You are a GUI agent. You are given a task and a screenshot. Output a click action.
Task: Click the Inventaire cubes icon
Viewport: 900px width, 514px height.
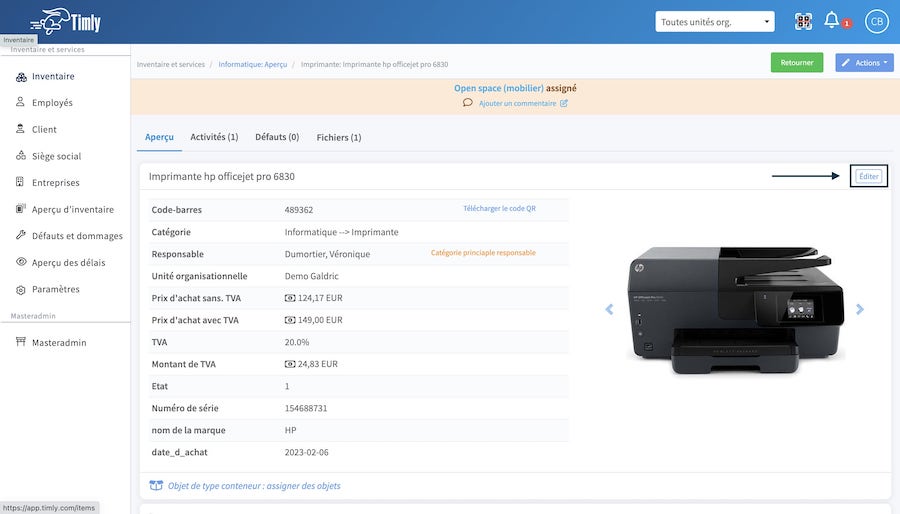click(21, 77)
